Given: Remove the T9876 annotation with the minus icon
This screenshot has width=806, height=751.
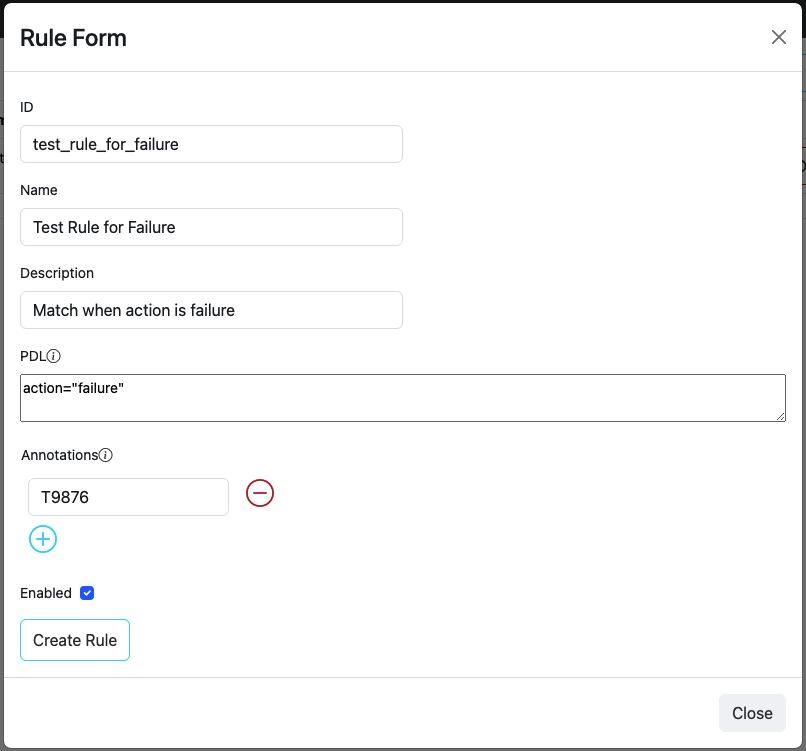Looking at the screenshot, I should [x=260, y=494].
